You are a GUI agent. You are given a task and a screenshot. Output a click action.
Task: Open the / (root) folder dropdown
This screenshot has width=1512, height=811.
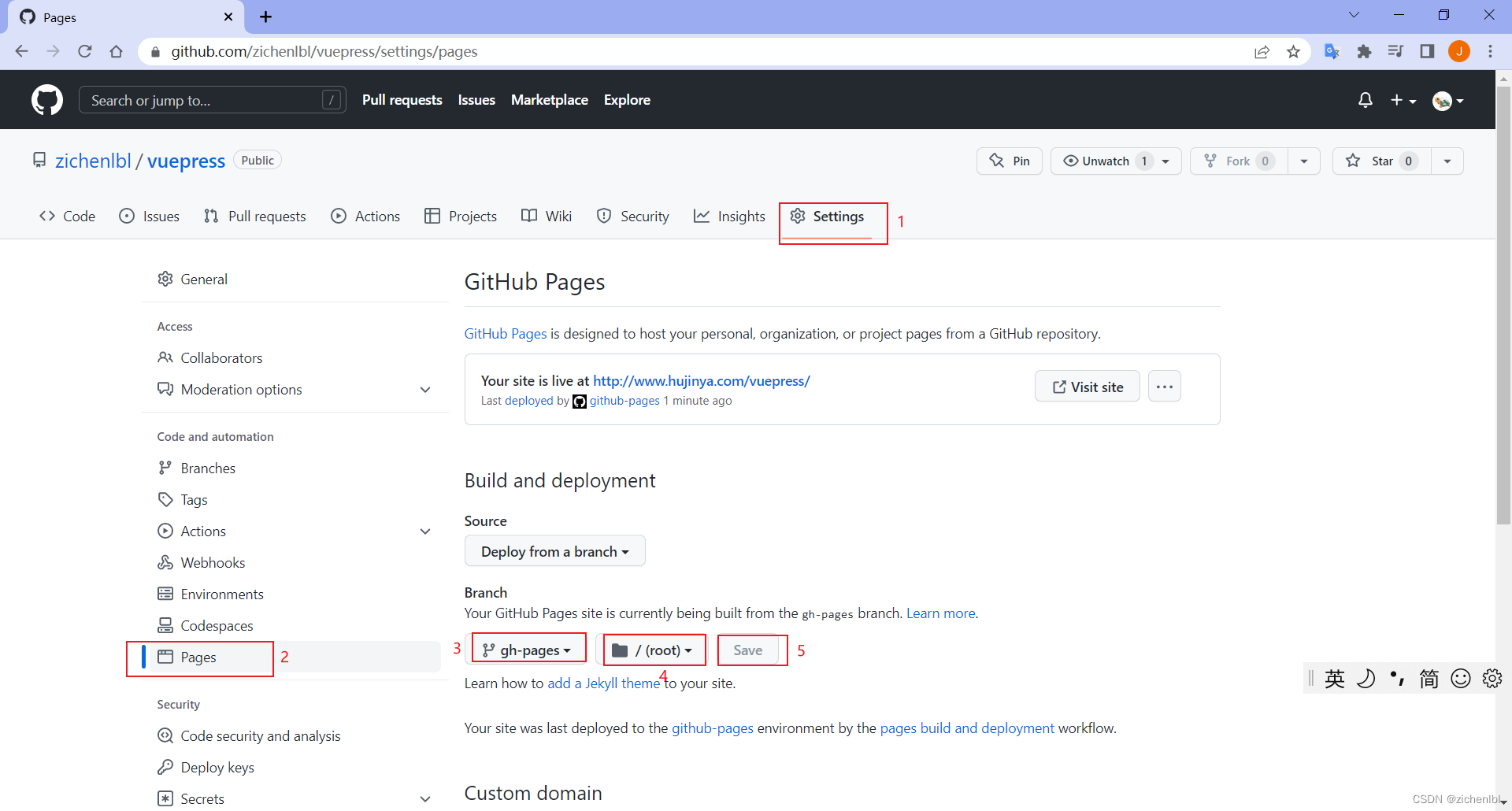(x=653, y=650)
